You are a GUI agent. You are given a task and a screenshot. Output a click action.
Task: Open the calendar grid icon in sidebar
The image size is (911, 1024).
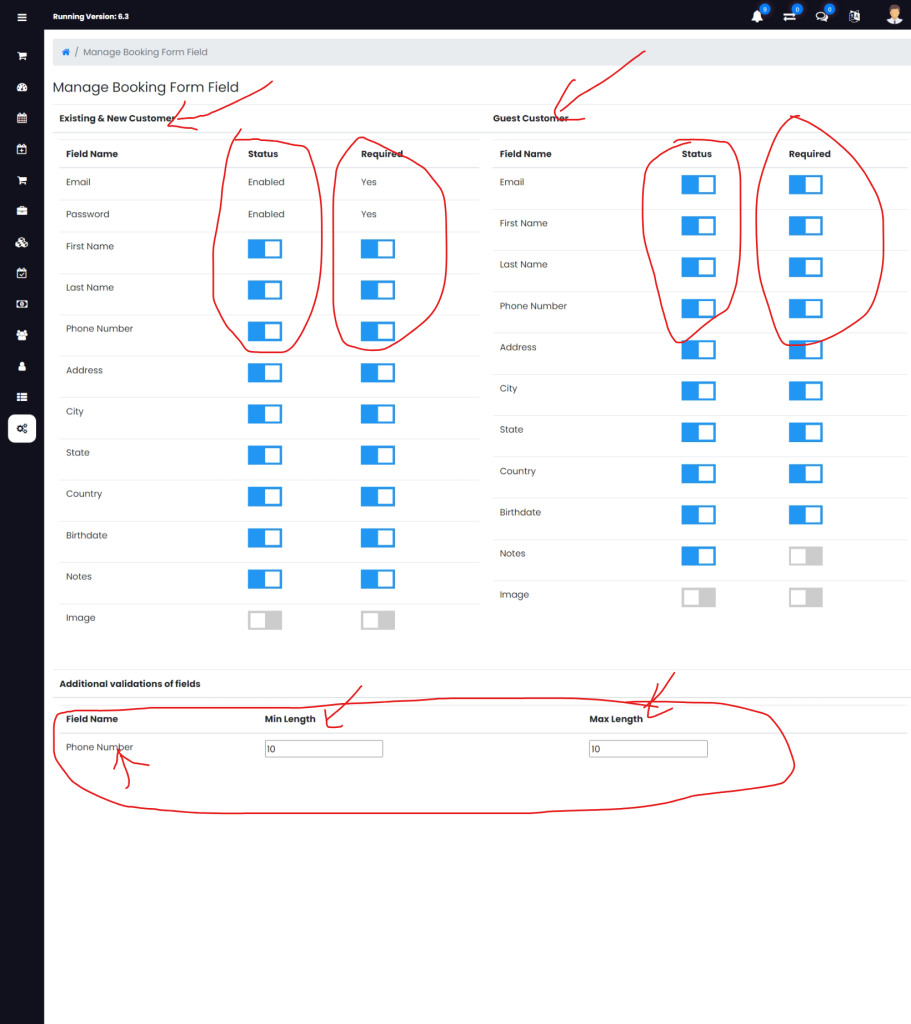click(22, 118)
